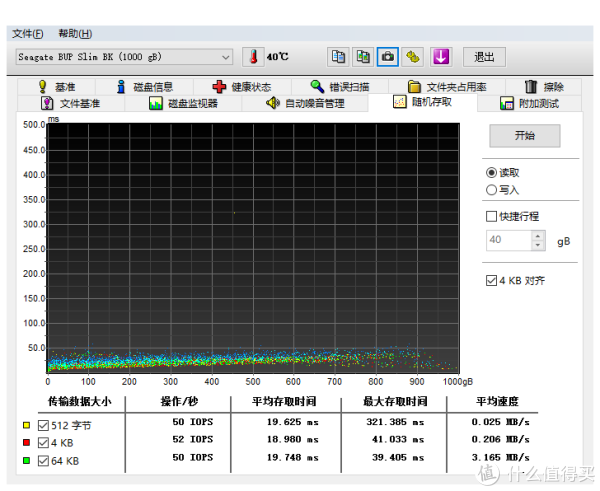This screenshot has width=600, height=491.
Task: Click the gB value field showing 40
Action: click(x=509, y=240)
